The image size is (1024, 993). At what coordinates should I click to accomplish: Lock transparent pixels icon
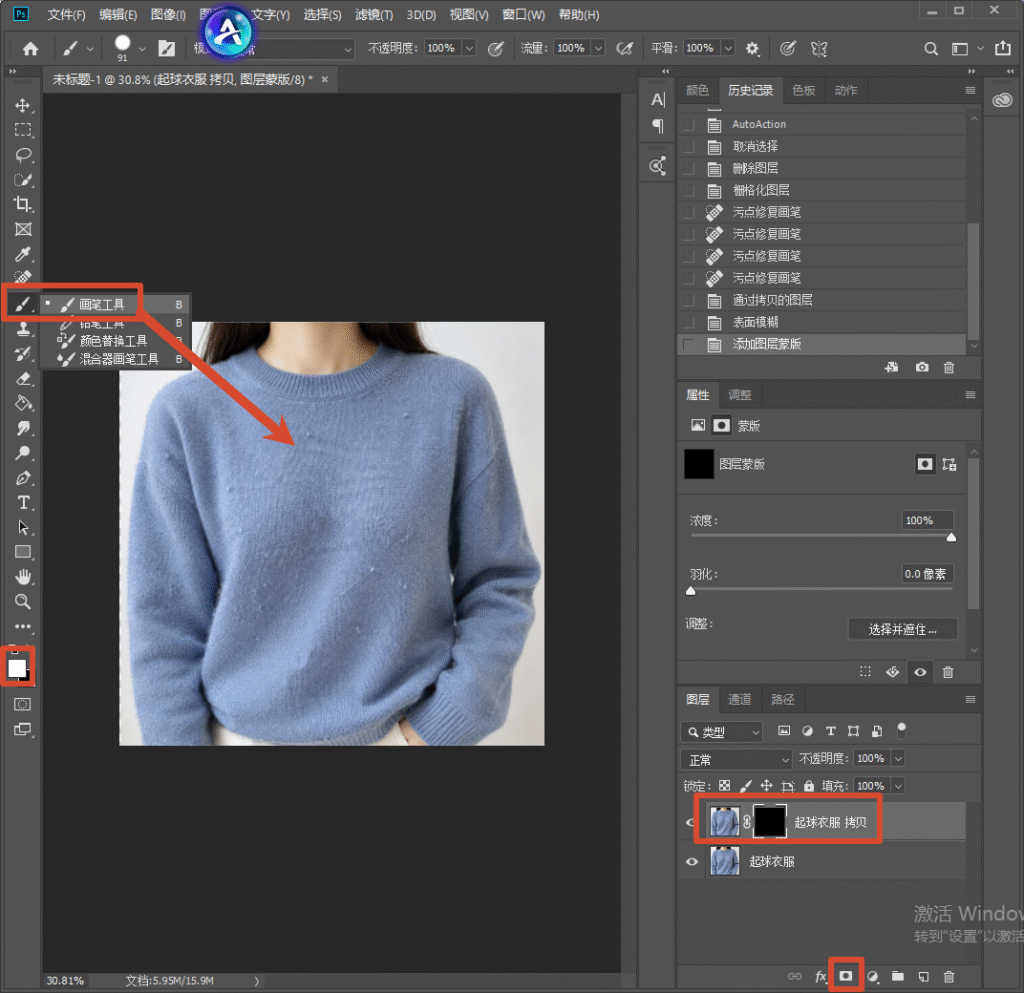(724, 786)
